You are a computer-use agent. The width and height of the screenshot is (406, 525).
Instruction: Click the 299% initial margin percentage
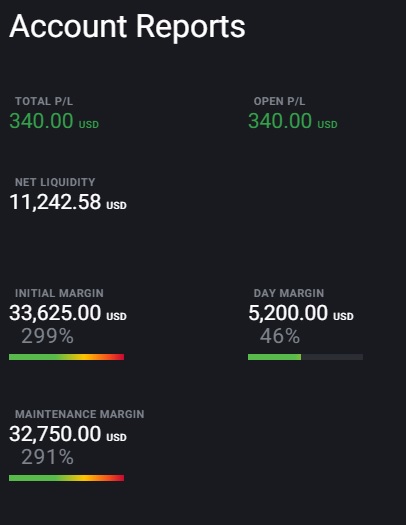pos(48,336)
